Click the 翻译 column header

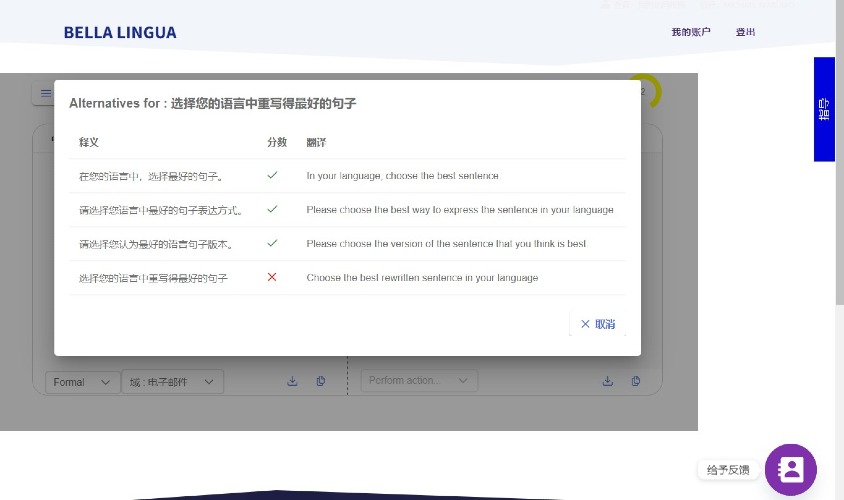[x=316, y=142]
